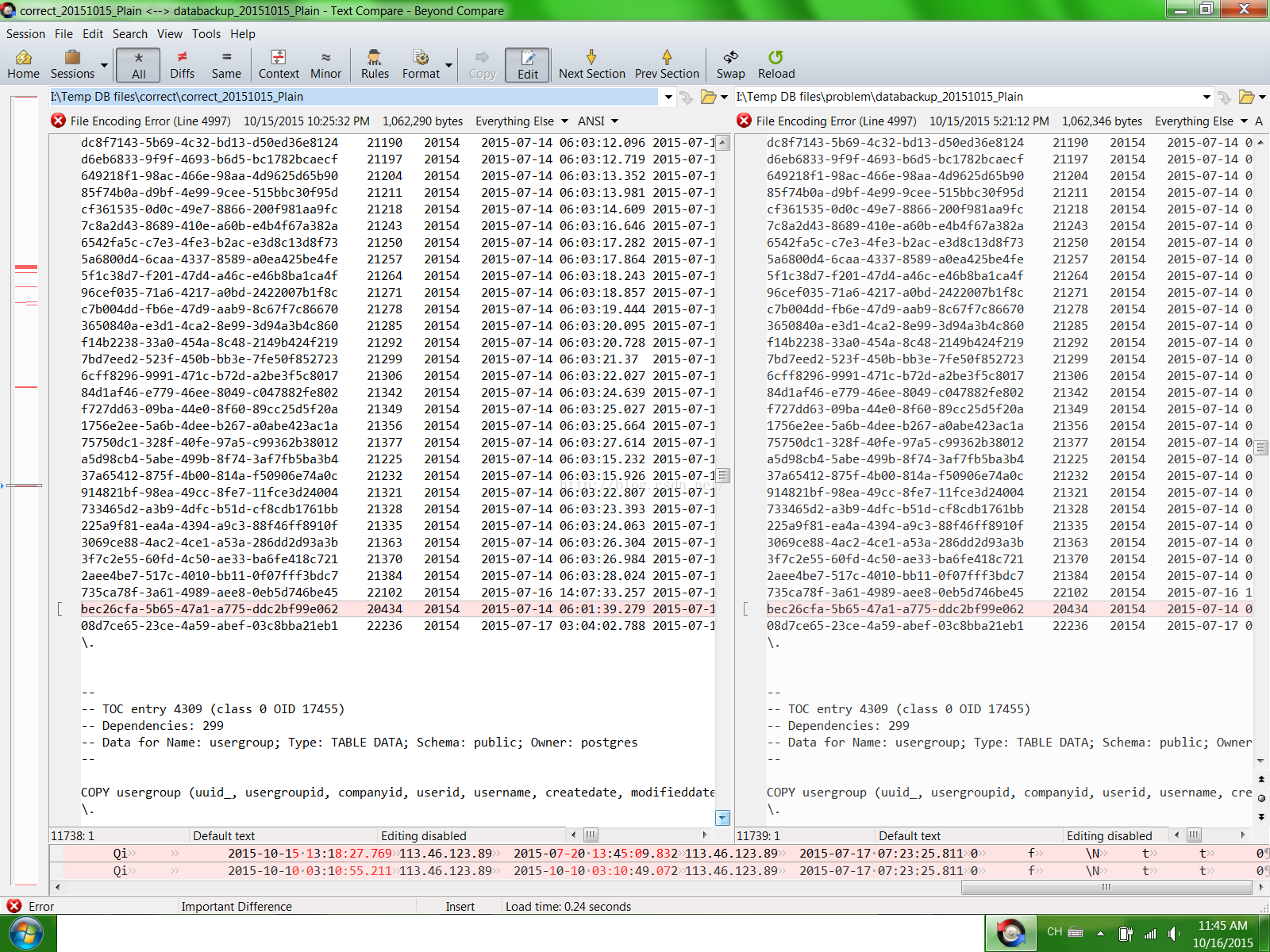Click left pane scroll down arrow
The height and width of the screenshot is (952, 1270).
(x=722, y=818)
